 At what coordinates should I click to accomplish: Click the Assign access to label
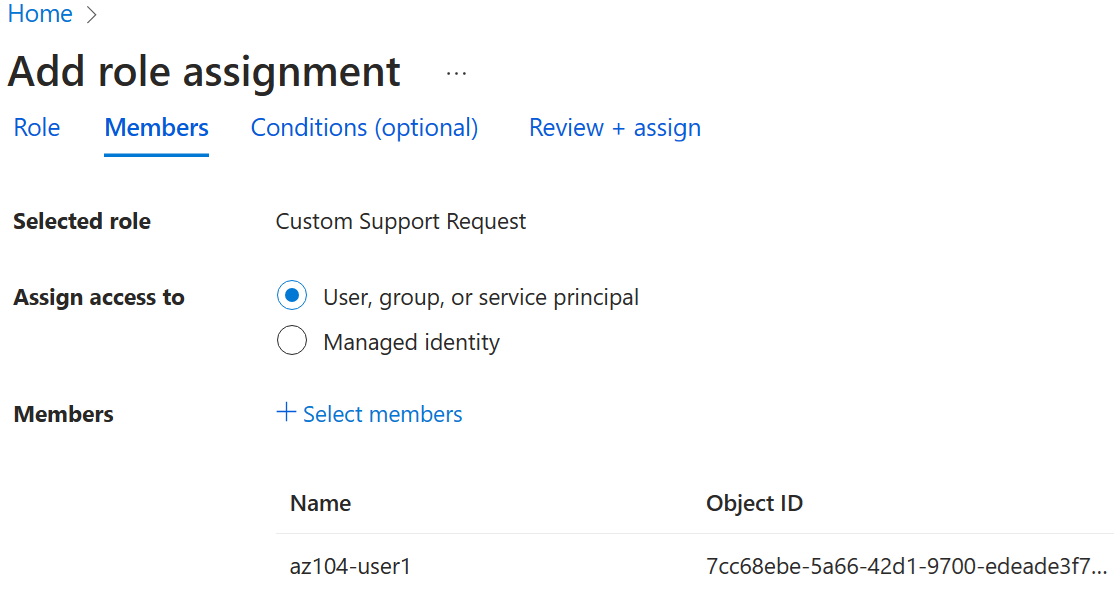click(99, 297)
